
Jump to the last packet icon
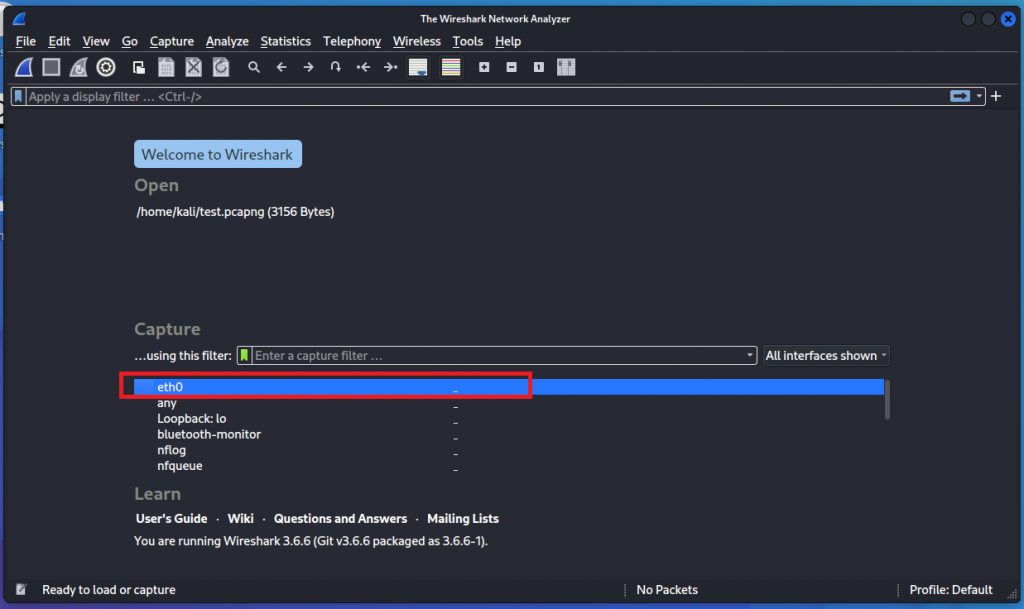coord(391,67)
